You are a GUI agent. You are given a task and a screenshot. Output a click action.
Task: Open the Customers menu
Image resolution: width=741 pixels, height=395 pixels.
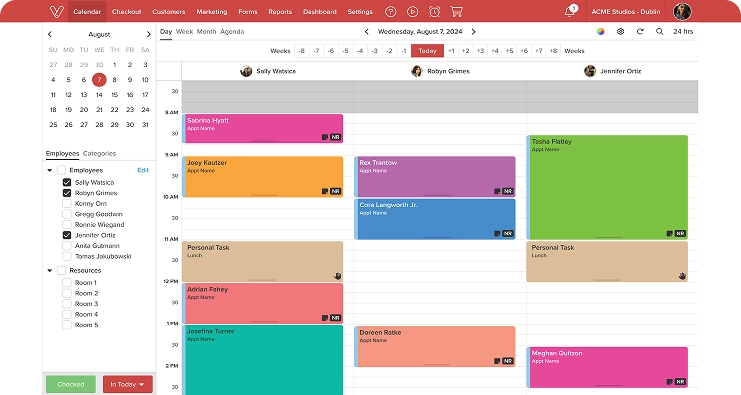tap(169, 11)
